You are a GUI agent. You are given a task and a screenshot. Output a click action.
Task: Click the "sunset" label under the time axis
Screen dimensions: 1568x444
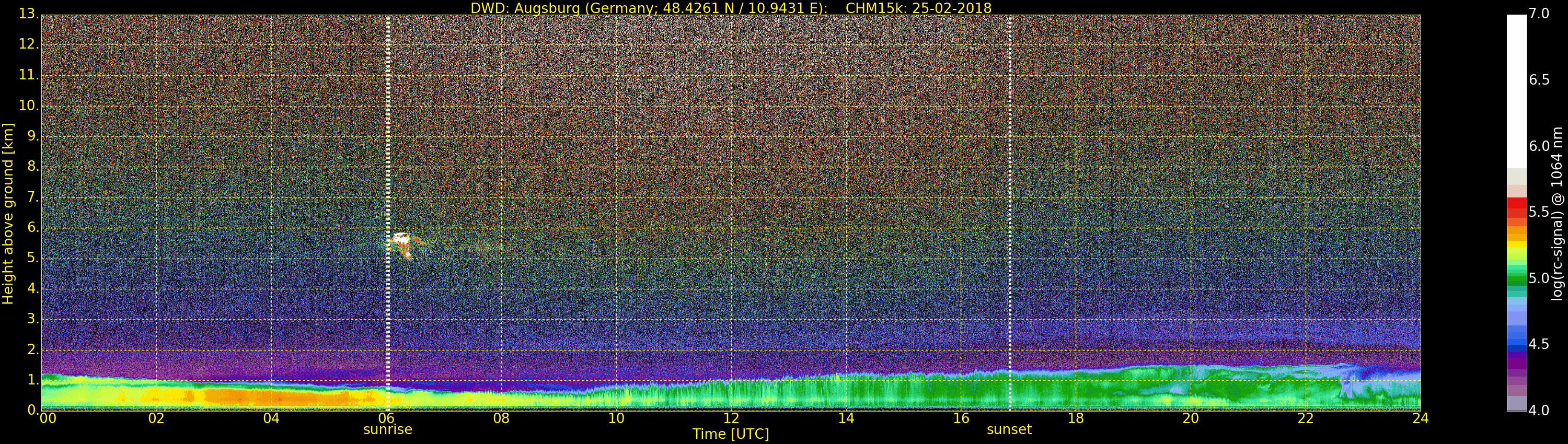1009,429
